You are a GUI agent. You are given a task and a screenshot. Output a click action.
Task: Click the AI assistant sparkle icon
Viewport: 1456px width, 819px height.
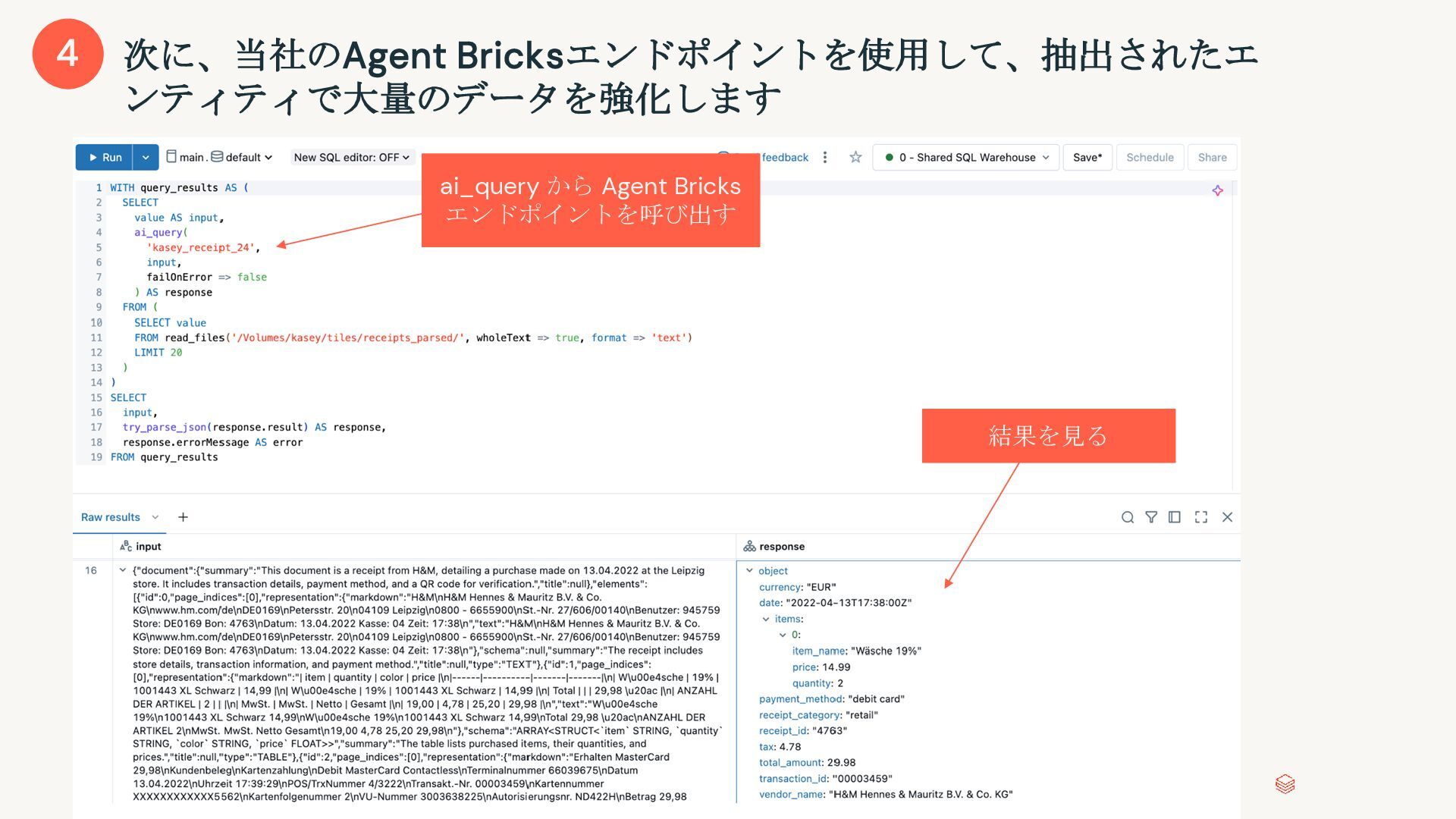[1217, 190]
